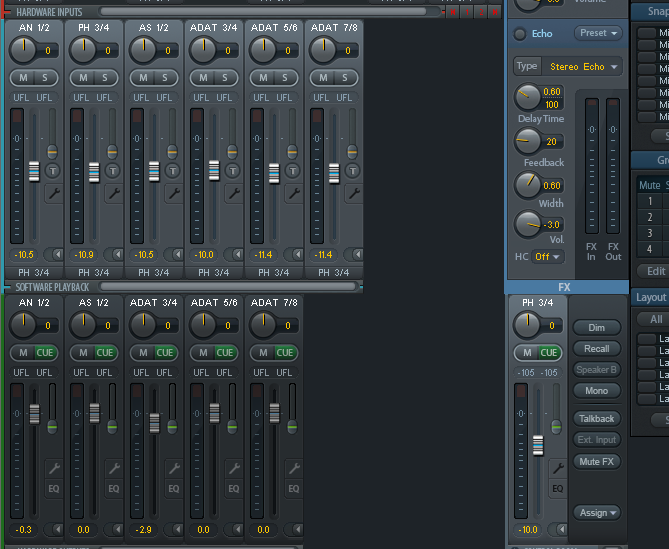Click the ADAT 3/4 playback fader handle

[154, 423]
